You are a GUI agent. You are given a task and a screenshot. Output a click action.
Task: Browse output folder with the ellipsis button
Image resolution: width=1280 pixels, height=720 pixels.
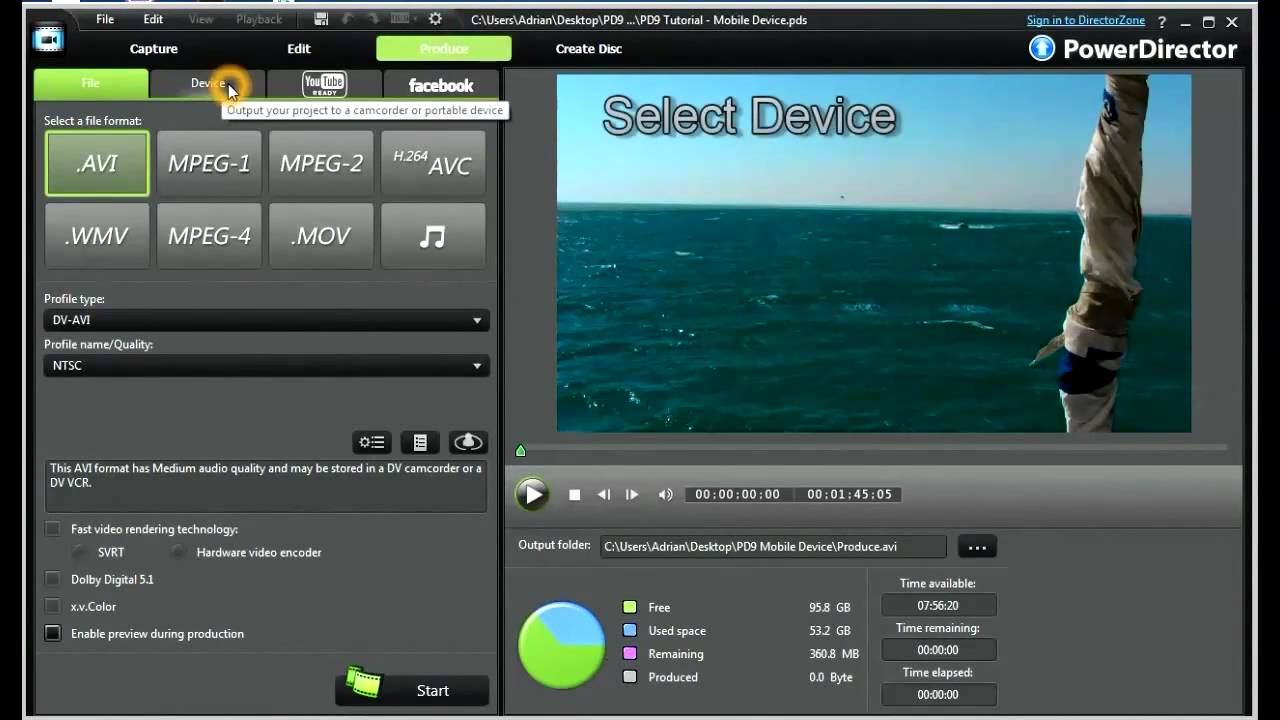[978, 546]
